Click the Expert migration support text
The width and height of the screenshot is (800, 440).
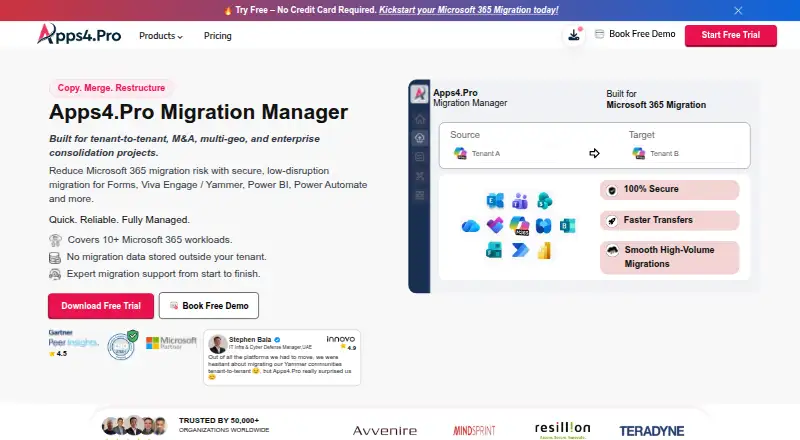click(x=163, y=274)
